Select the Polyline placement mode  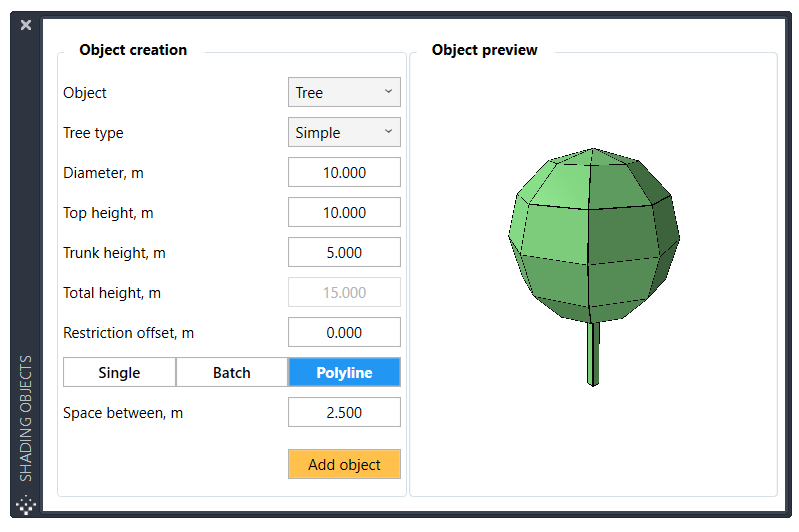(344, 373)
